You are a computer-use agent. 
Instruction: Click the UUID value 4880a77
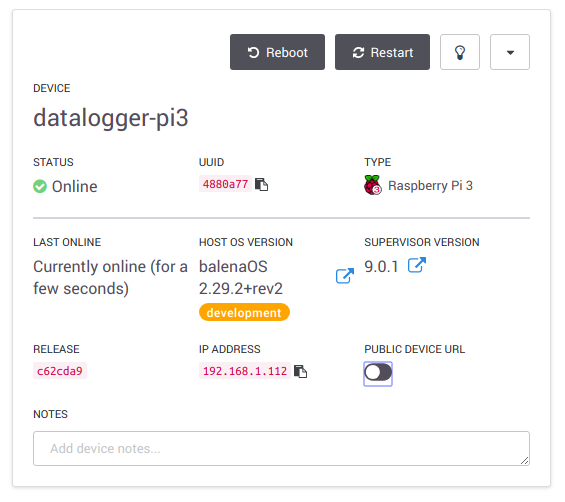coord(225,184)
